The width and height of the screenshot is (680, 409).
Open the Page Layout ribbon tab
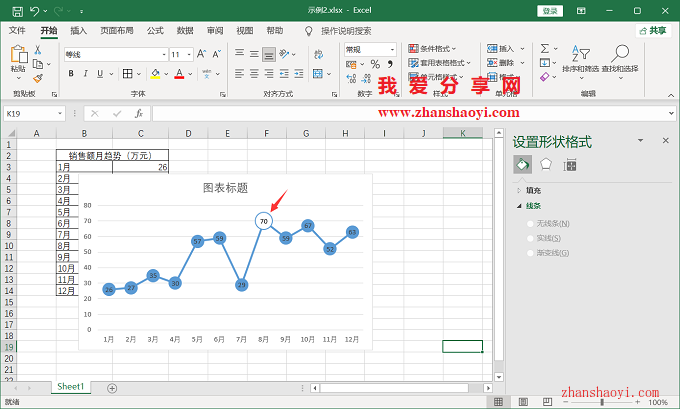click(x=117, y=30)
